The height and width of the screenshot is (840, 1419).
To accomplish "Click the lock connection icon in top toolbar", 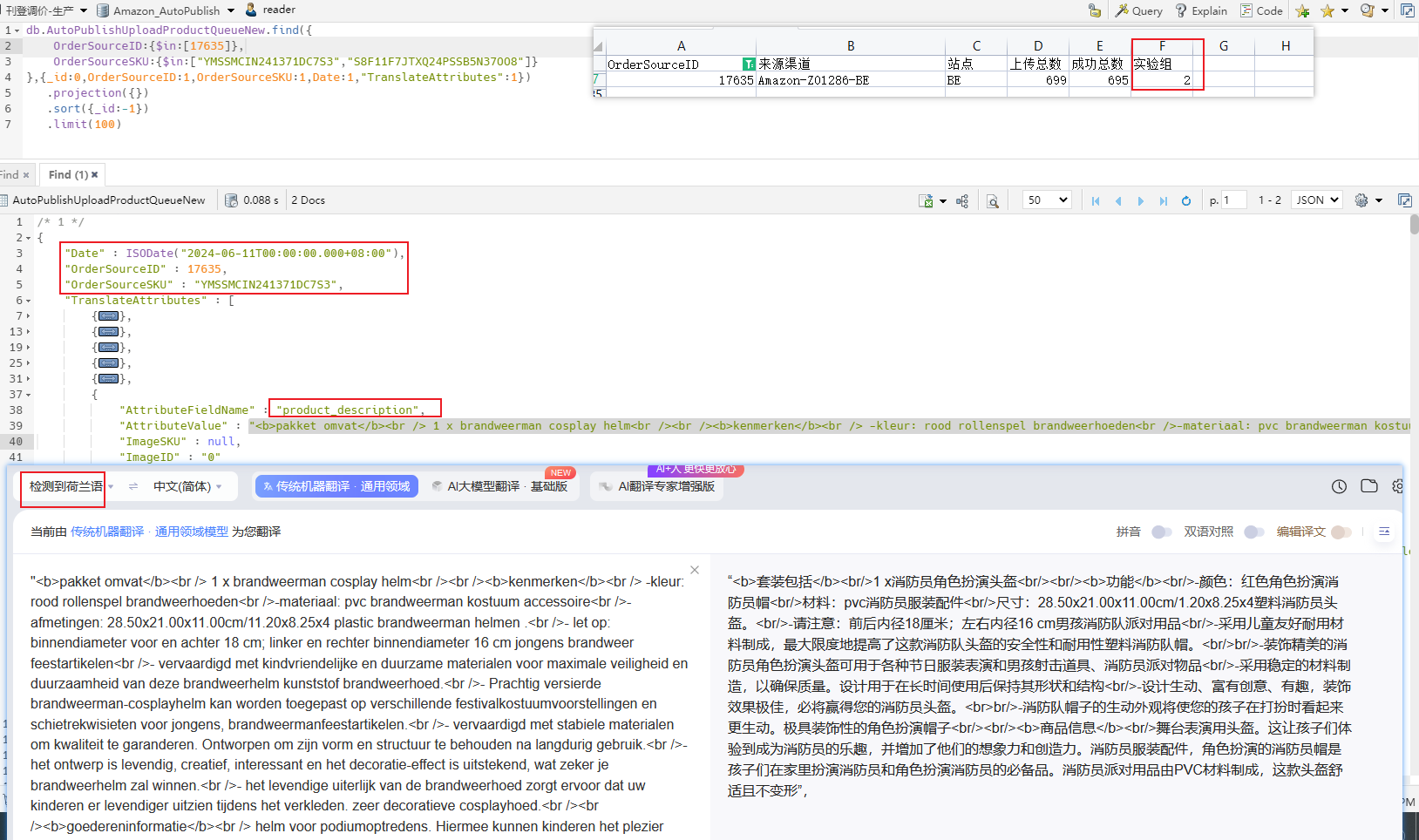I will point(1095,10).
